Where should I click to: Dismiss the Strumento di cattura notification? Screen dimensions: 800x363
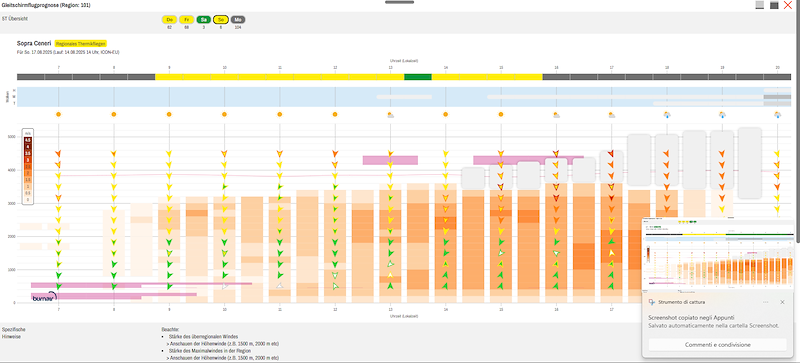783,302
